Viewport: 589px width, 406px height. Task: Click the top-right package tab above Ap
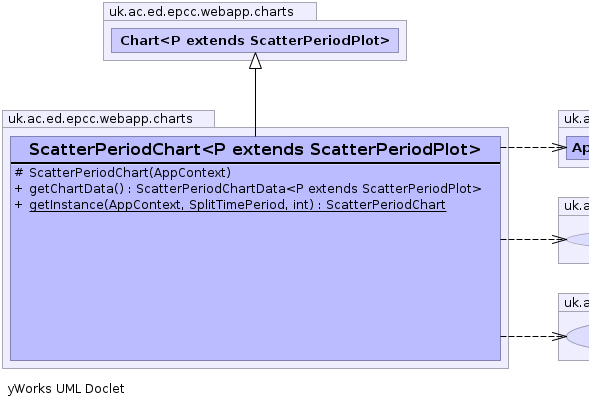pos(574,119)
